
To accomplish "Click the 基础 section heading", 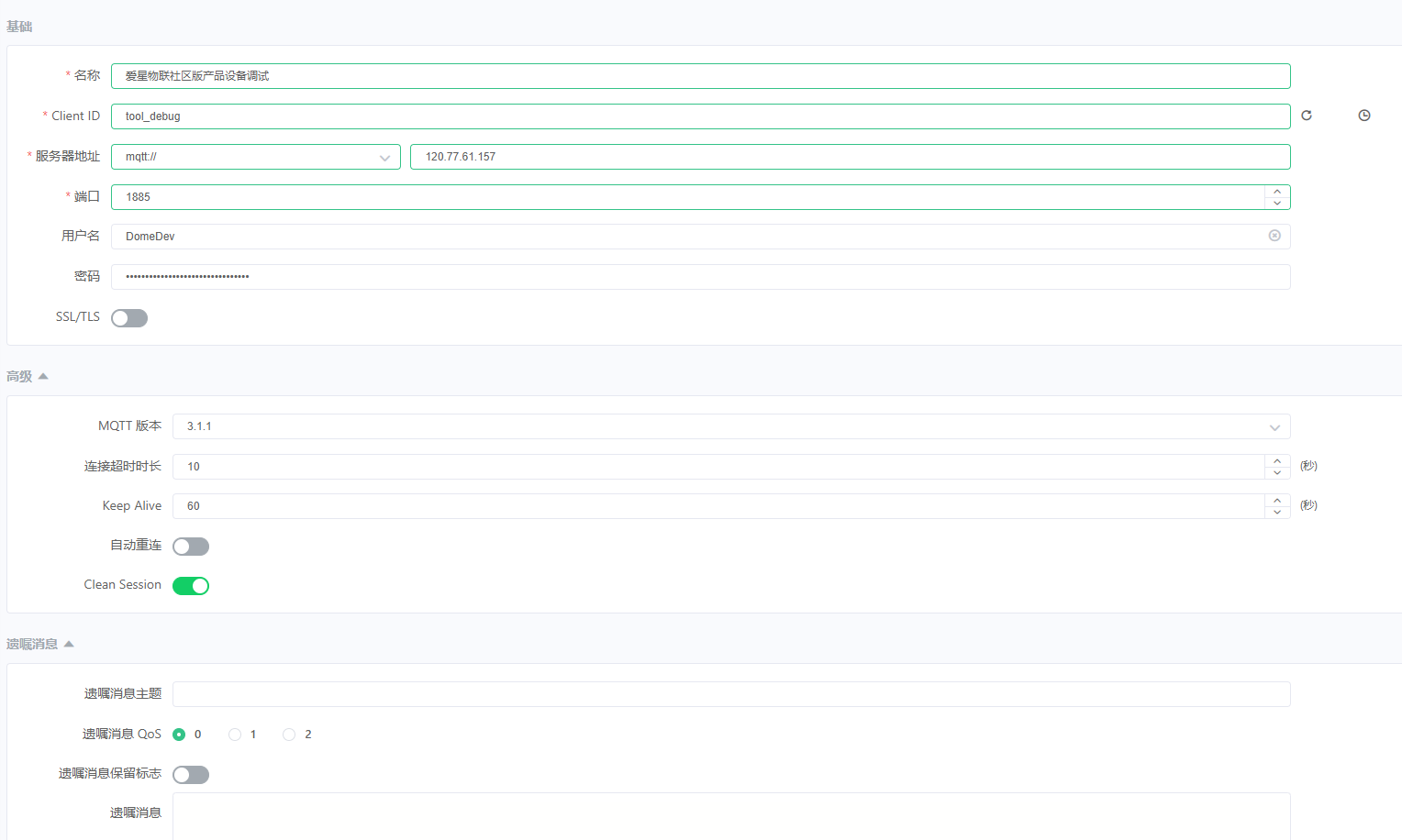I will 19,27.
